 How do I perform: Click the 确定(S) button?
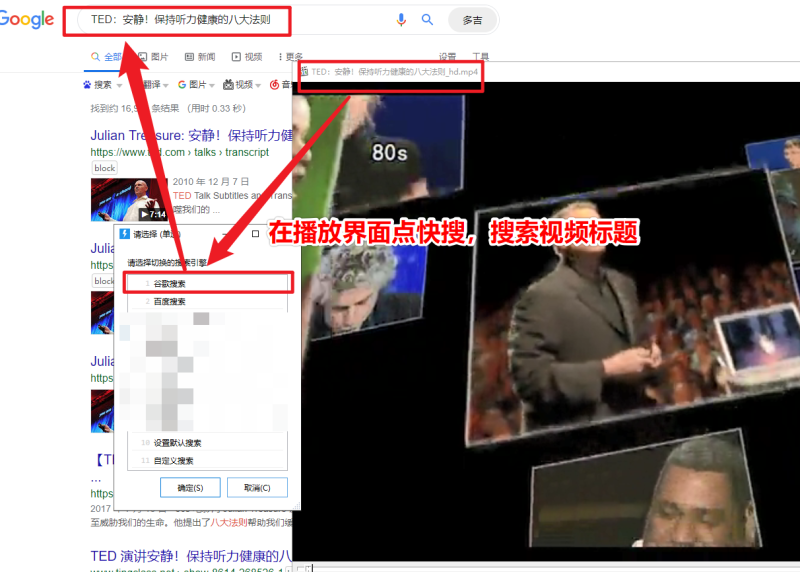tap(190, 488)
